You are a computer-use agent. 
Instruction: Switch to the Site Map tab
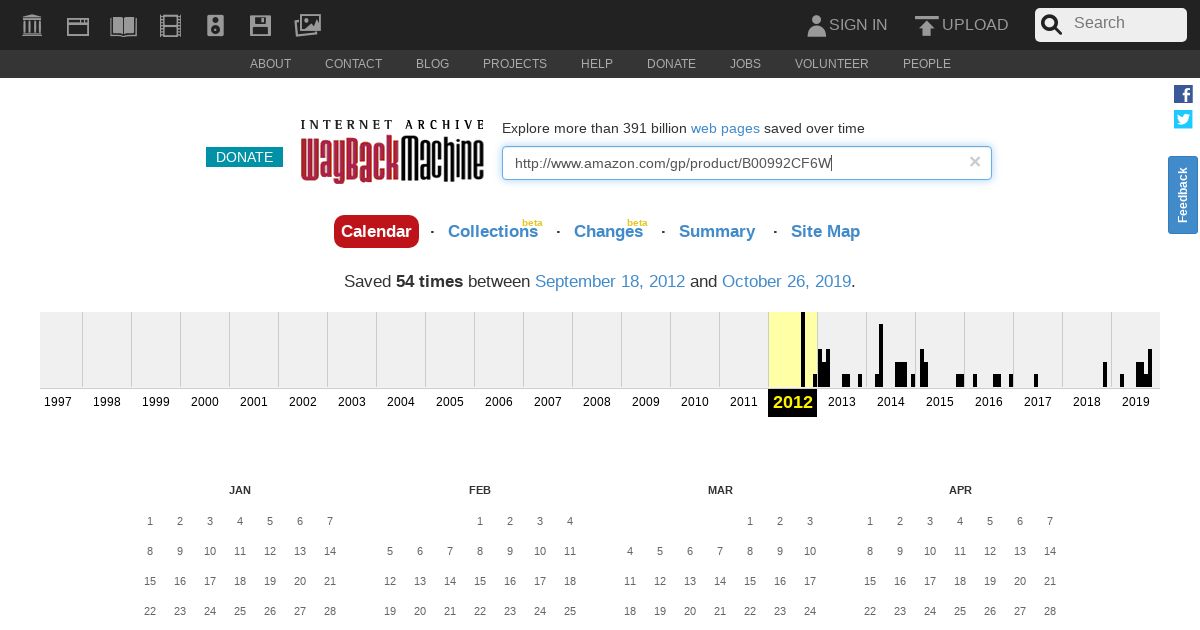point(825,231)
